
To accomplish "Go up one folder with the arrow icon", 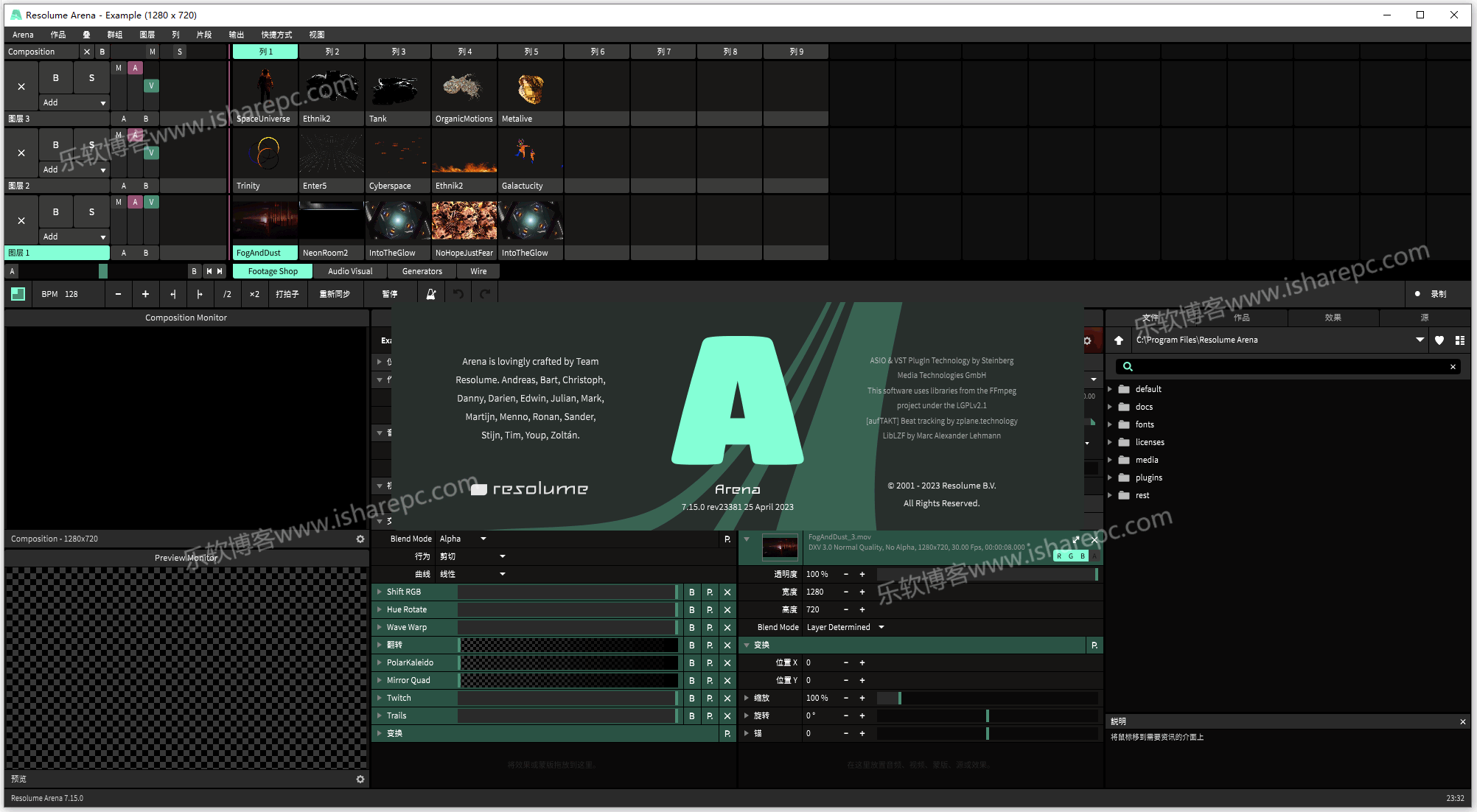I will pos(1119,340).
